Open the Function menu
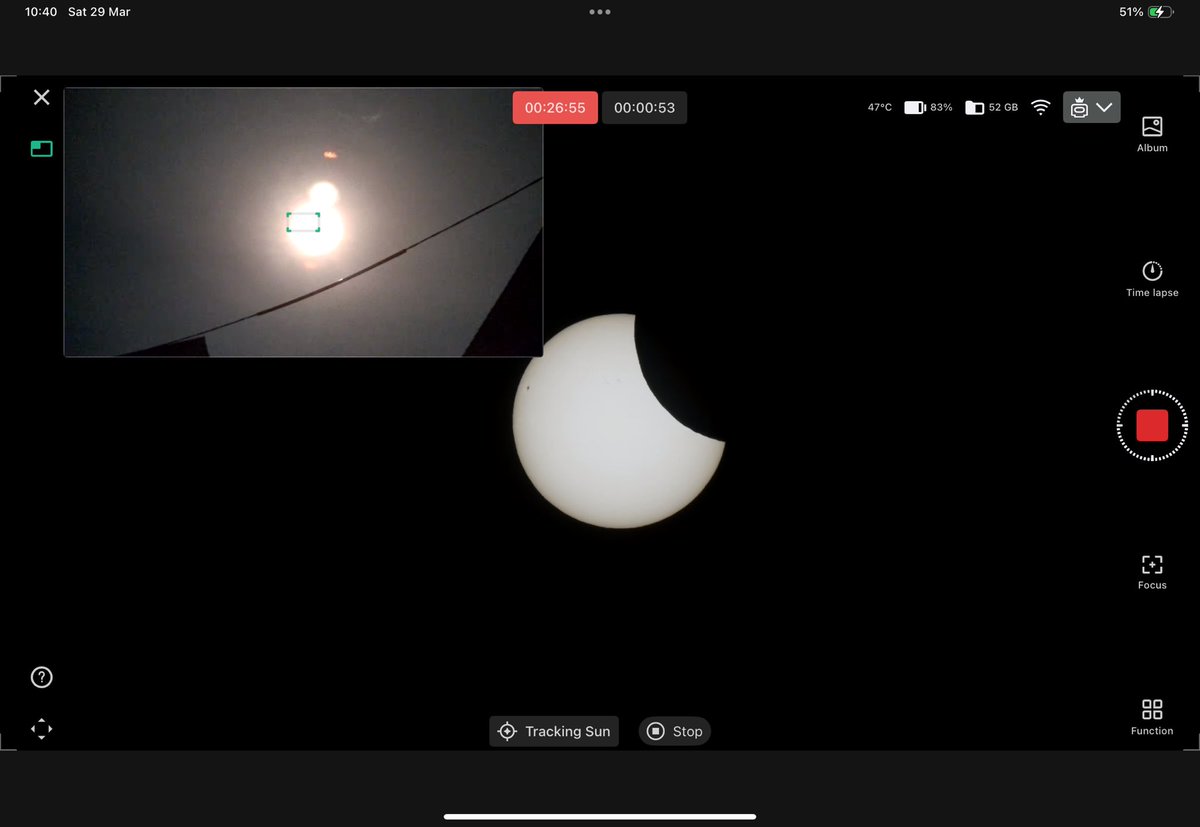 pyautogui.click(x=1152, y=717)
